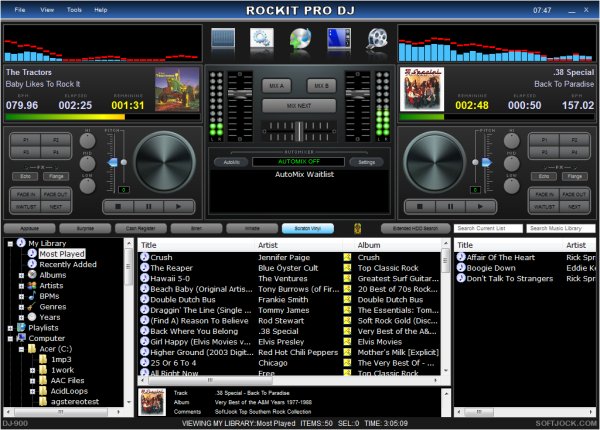Sort the main track list by Artist column

[x=298, y=245]
